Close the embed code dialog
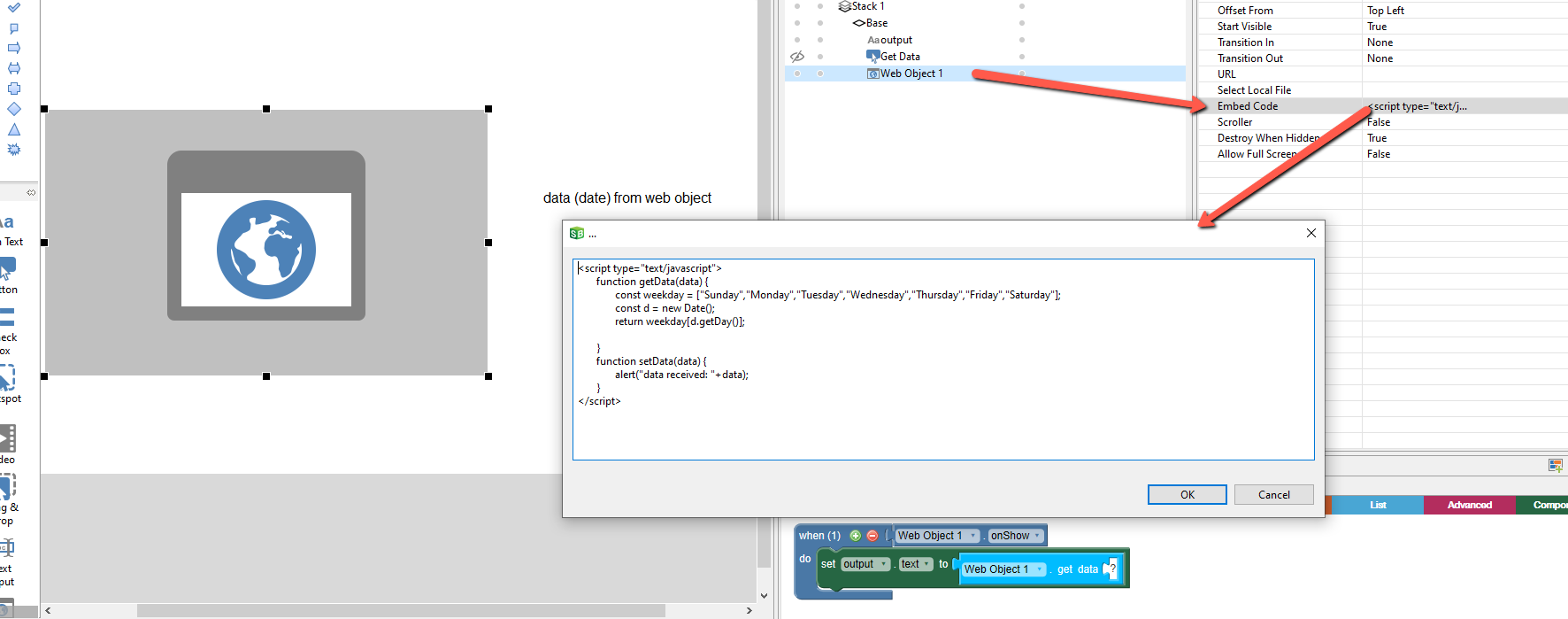Image resolution: width=1568 pixels, height=619 pixels. click(x=1311, y=233)
